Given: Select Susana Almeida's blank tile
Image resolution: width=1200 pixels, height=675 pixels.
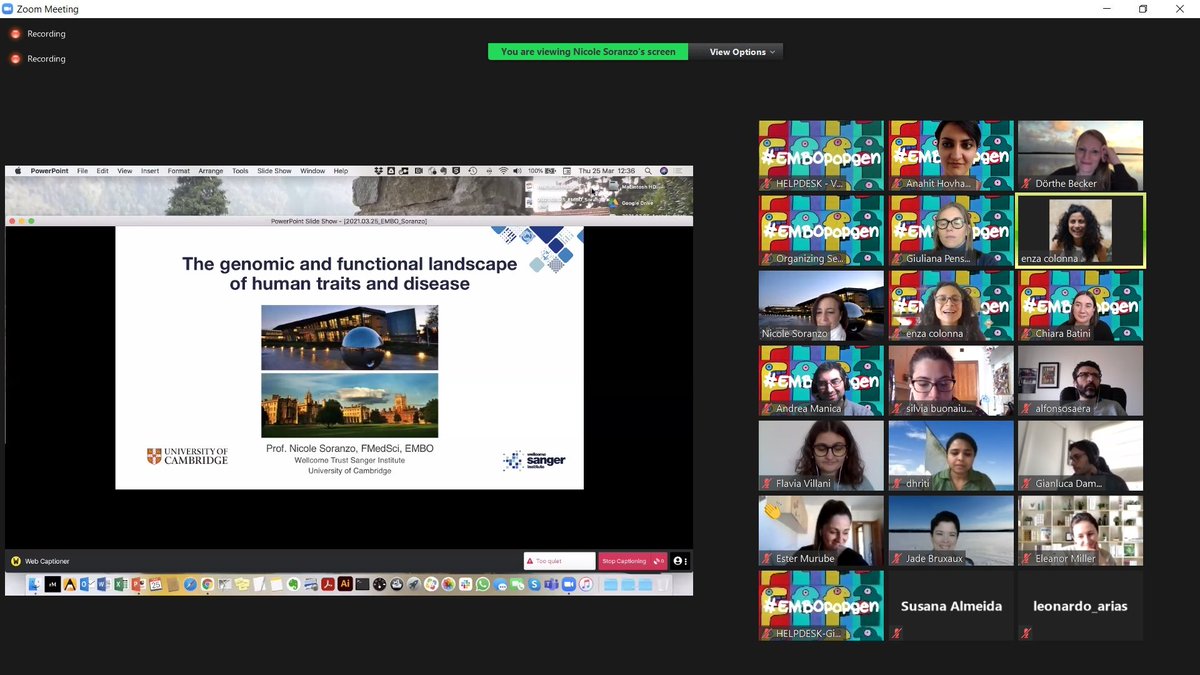Looking at the screenshot, I should click(x=951, y=605).
